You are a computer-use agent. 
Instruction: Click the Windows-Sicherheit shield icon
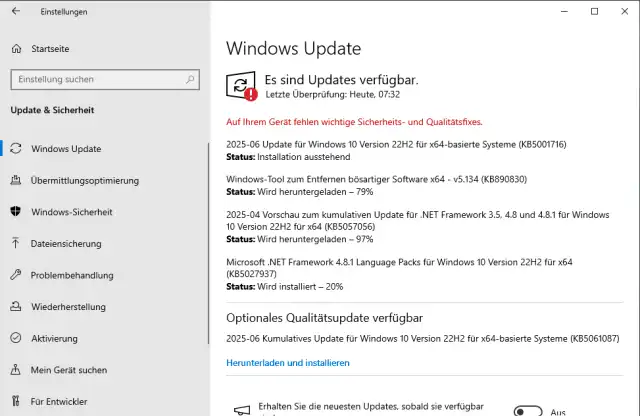16,211
